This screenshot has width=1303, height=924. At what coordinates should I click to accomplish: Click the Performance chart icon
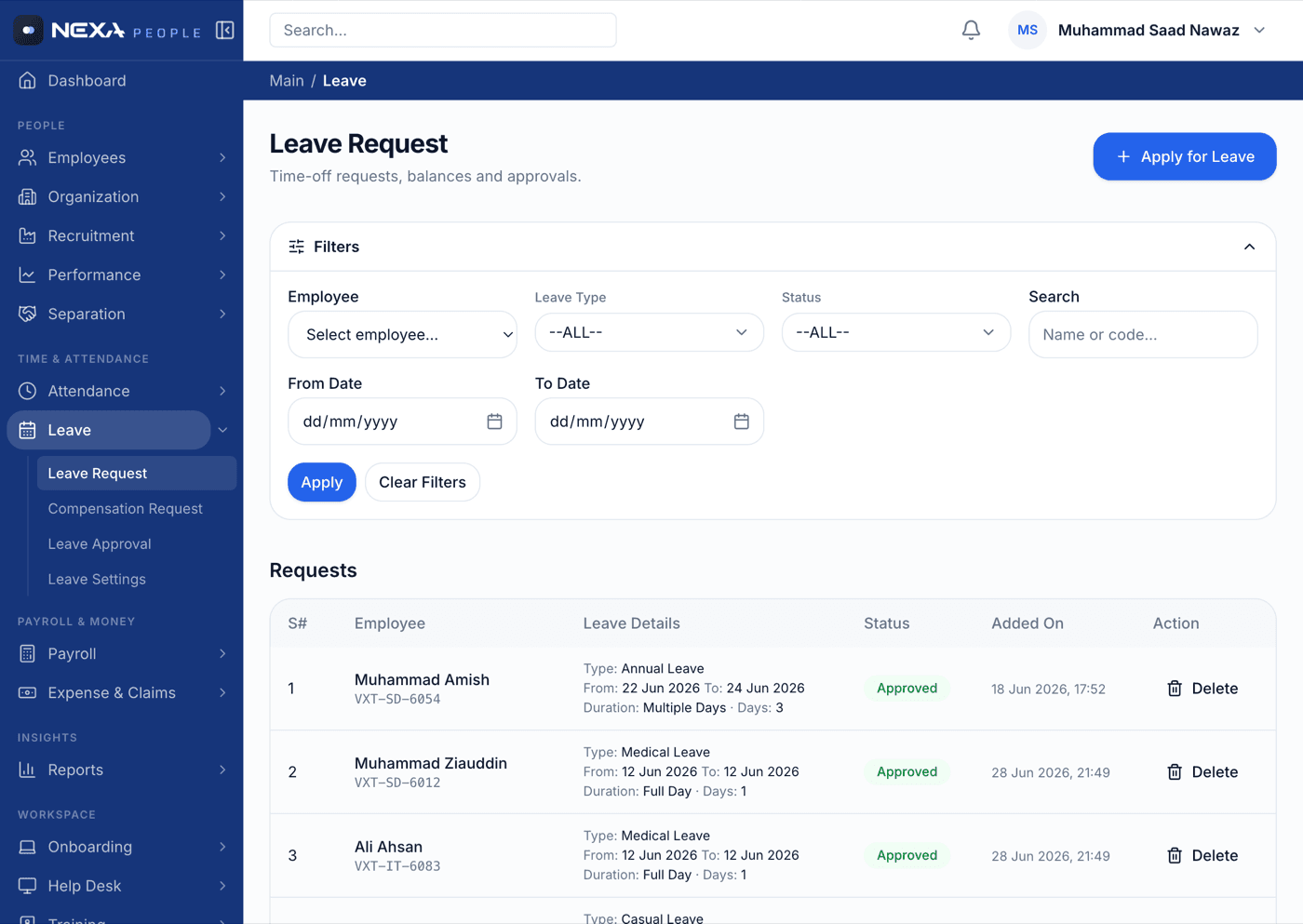[28, 275]
